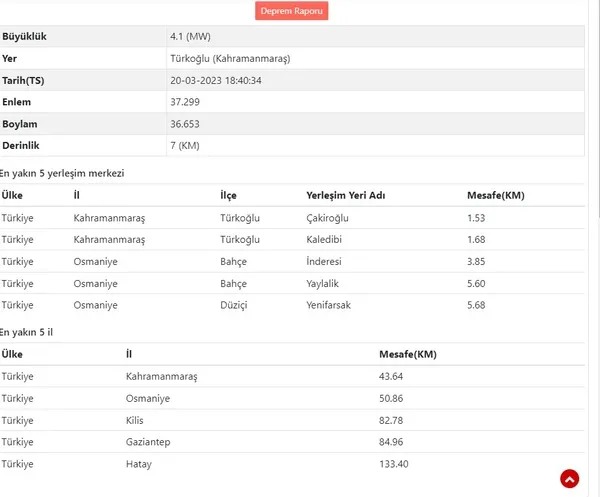Click the Boylam row label
Screen dimensions: 600x497
click(20, 124)
